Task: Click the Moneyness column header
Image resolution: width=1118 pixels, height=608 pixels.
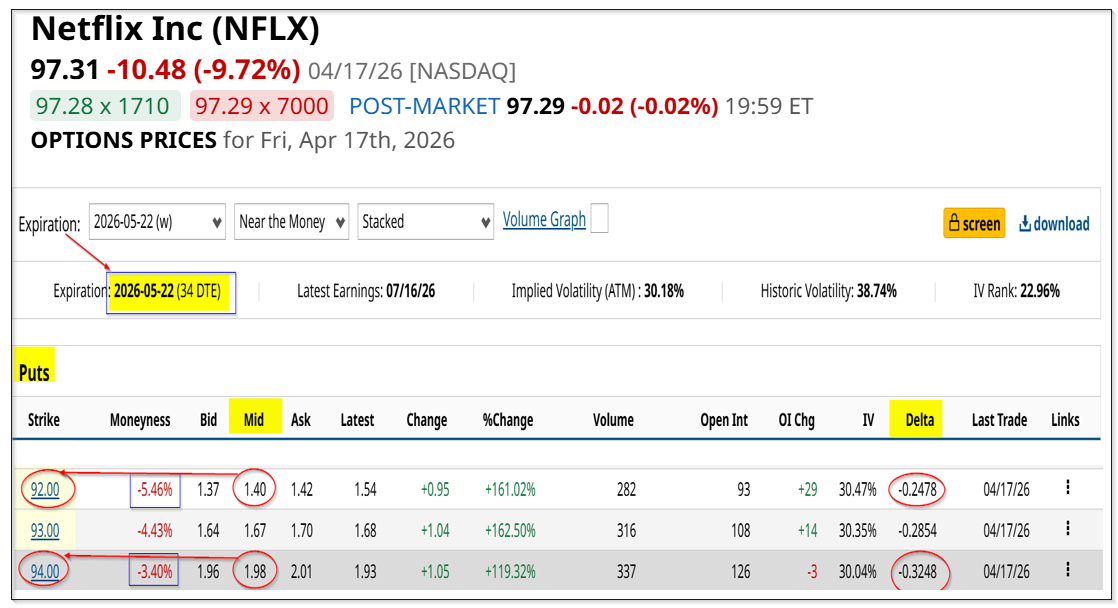Action: (140, 420)
